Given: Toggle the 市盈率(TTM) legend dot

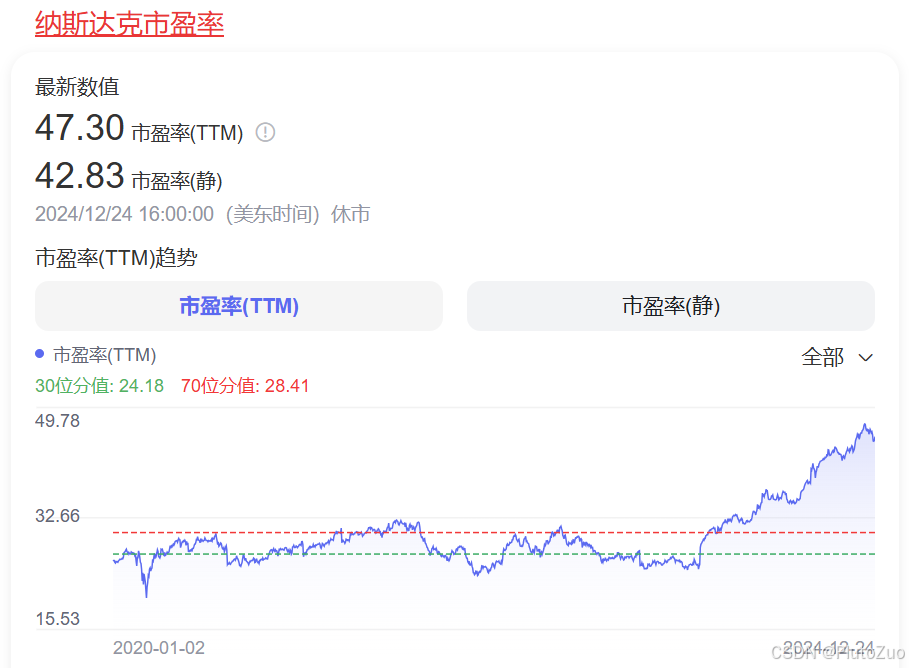Looking at the screenshot, I should (x=39, y=354).
